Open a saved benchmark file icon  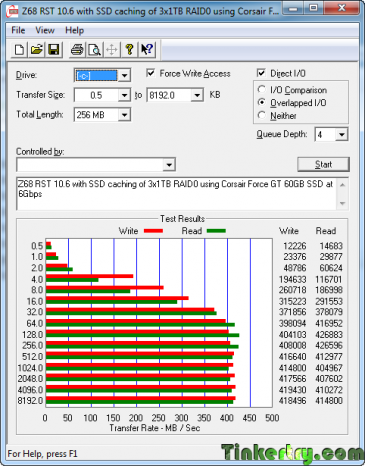point(36,50)
